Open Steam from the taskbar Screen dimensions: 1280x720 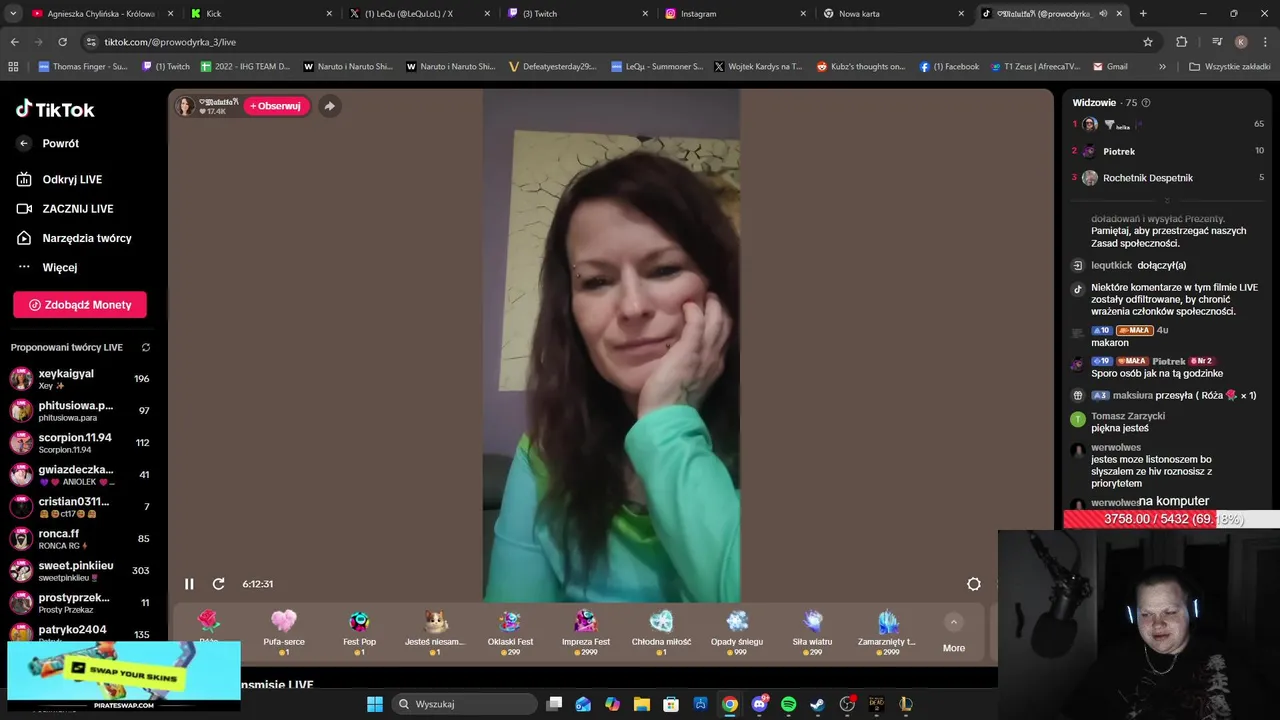817,704
